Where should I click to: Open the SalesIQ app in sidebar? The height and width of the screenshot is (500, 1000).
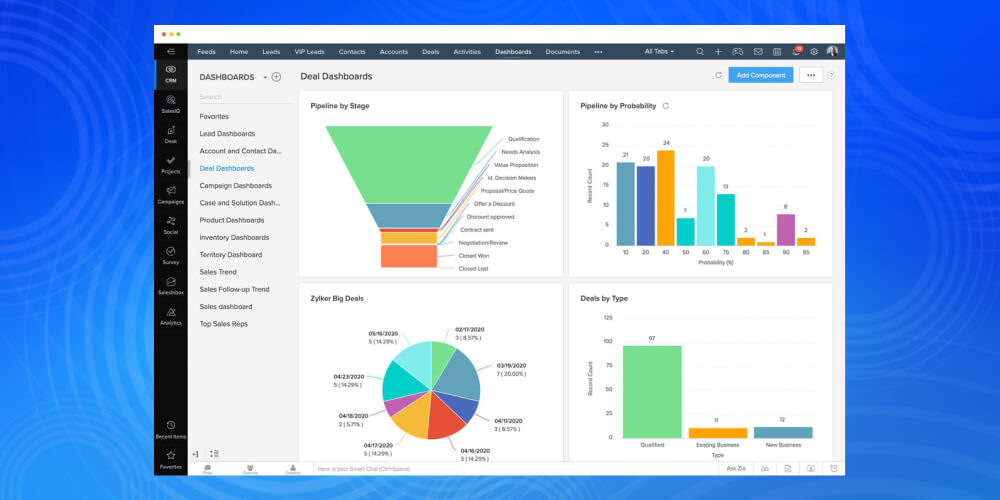click(171, 103)
